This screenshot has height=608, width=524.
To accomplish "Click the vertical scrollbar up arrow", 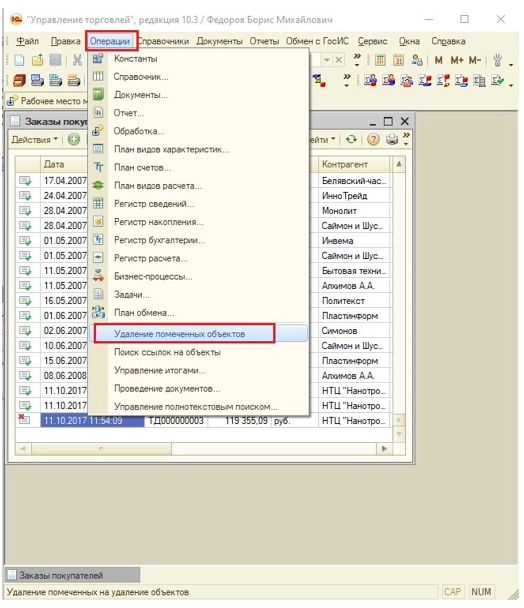I will tap(399, 165).
